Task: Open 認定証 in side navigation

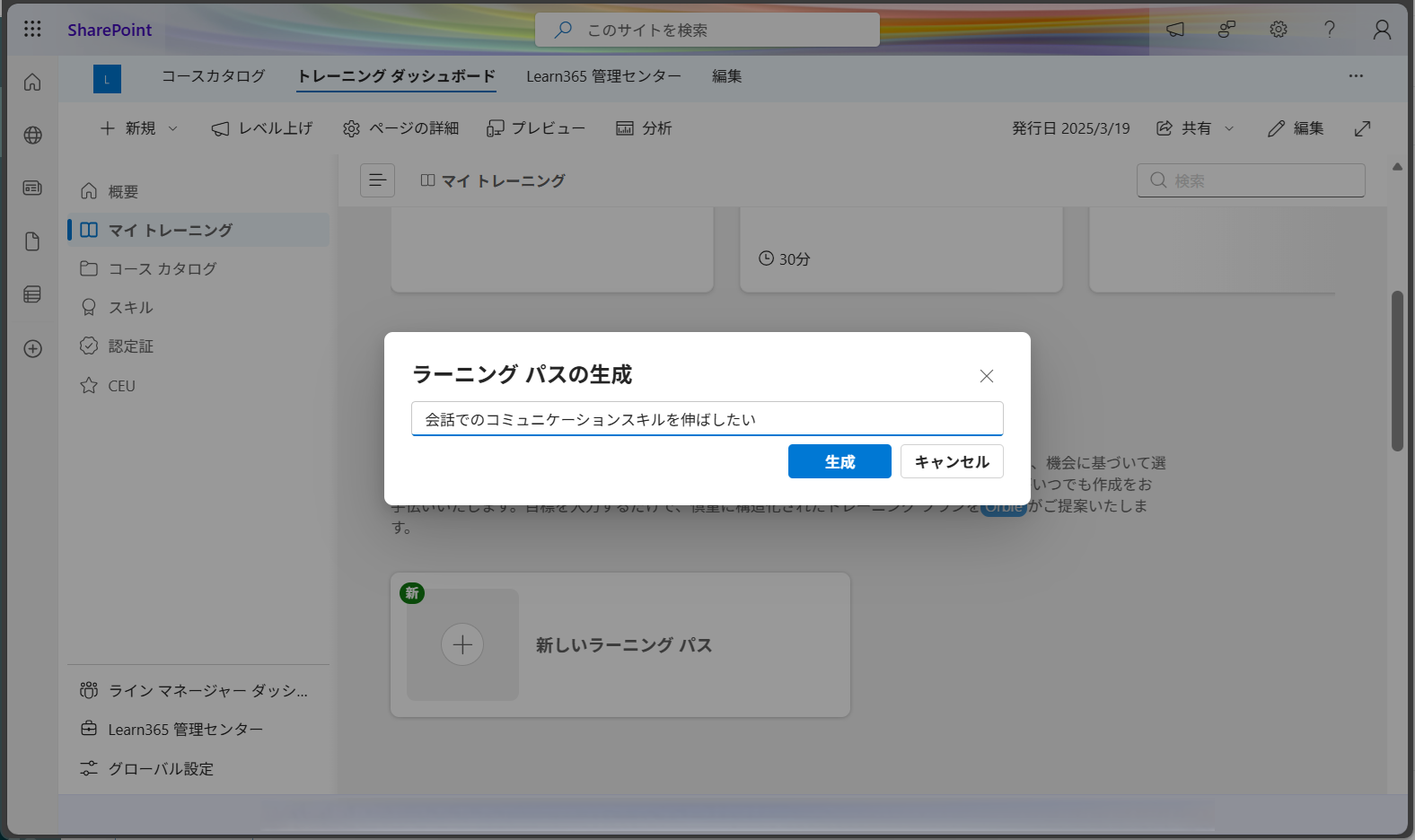Action: pos(198,346)
